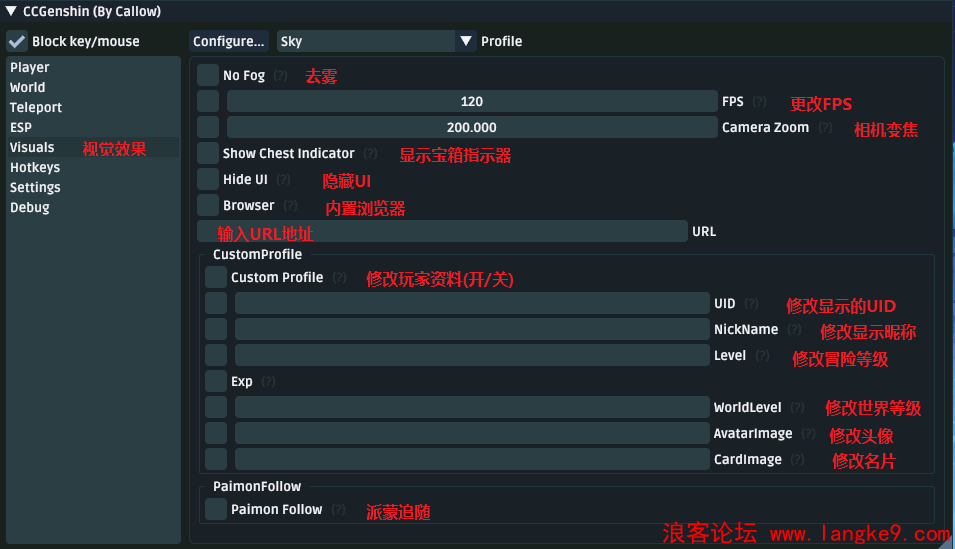The image size is (955, 549).
Task: Click the (?) icon next to Show Chest Indicator
Action: [371, 154]
